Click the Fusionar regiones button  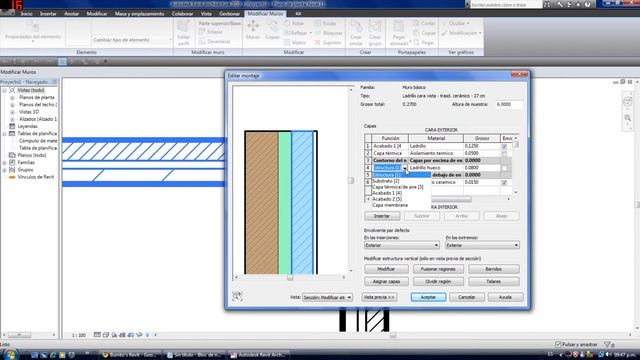tap(438, 269)
